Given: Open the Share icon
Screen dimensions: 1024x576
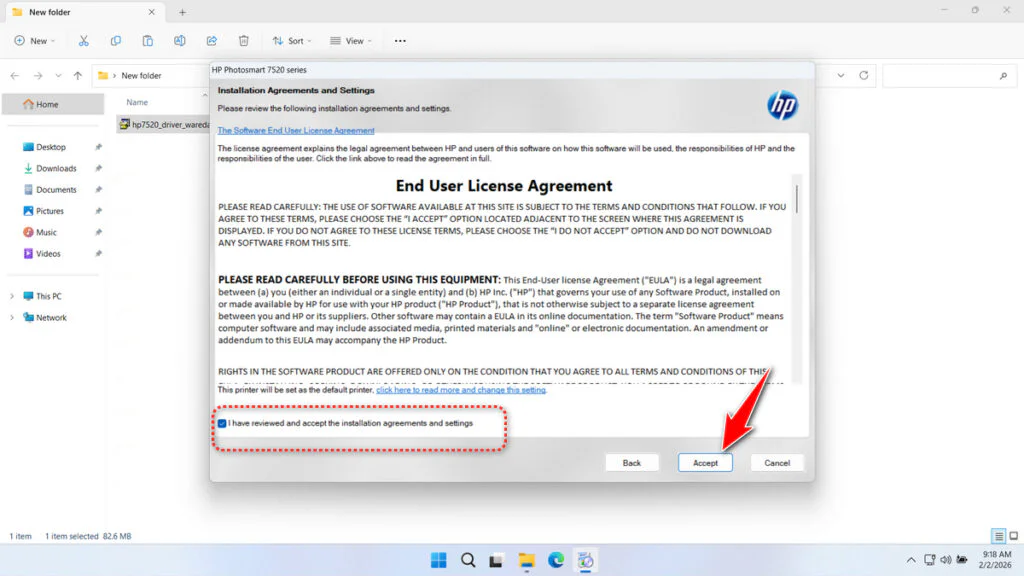Looking at the screenshot, I should click(x=211, y=40).
